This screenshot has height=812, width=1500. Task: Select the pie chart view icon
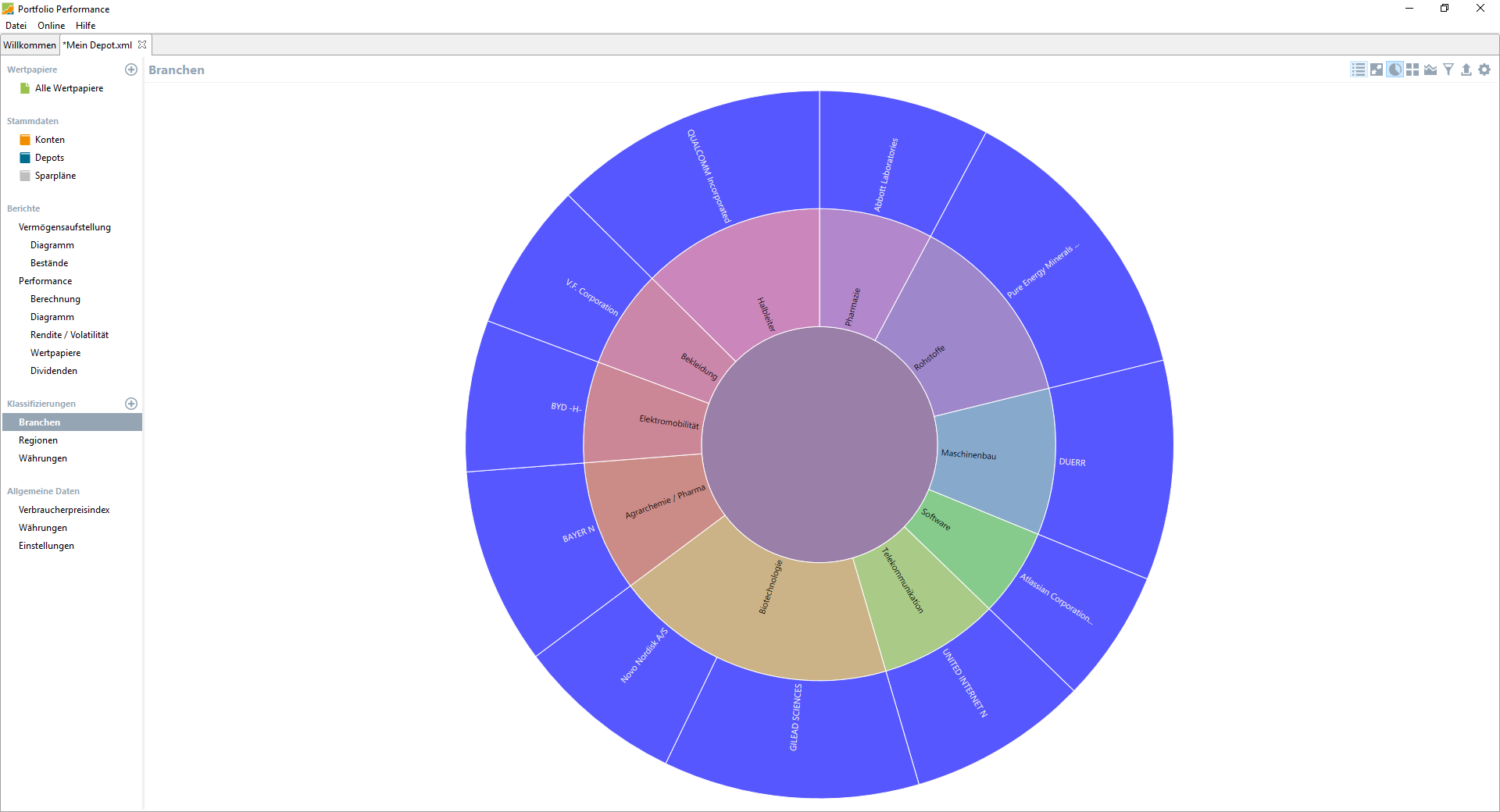point(1395,69)
